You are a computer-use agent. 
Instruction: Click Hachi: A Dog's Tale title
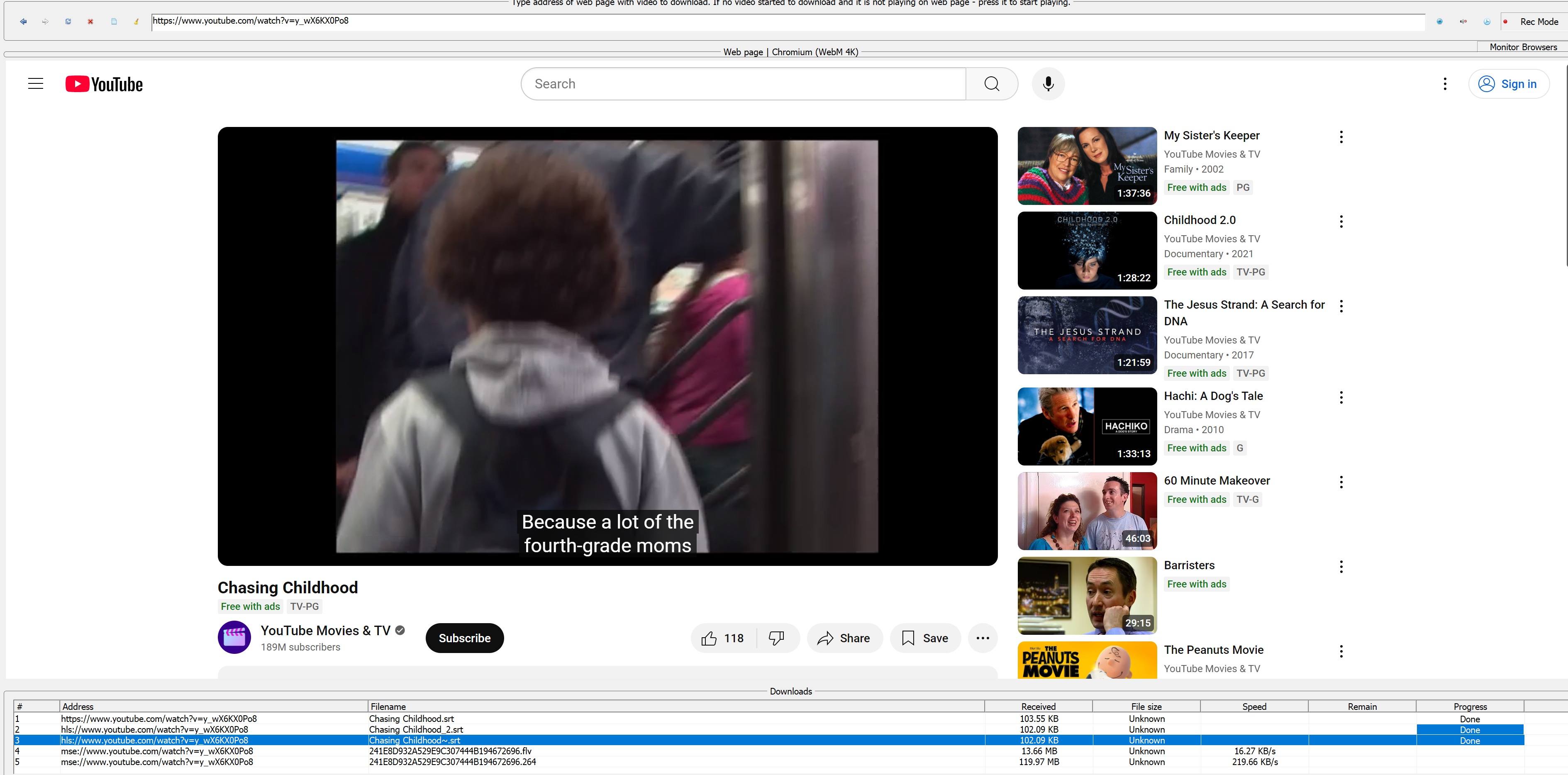pyautogui.click(x=1213, y=396)
